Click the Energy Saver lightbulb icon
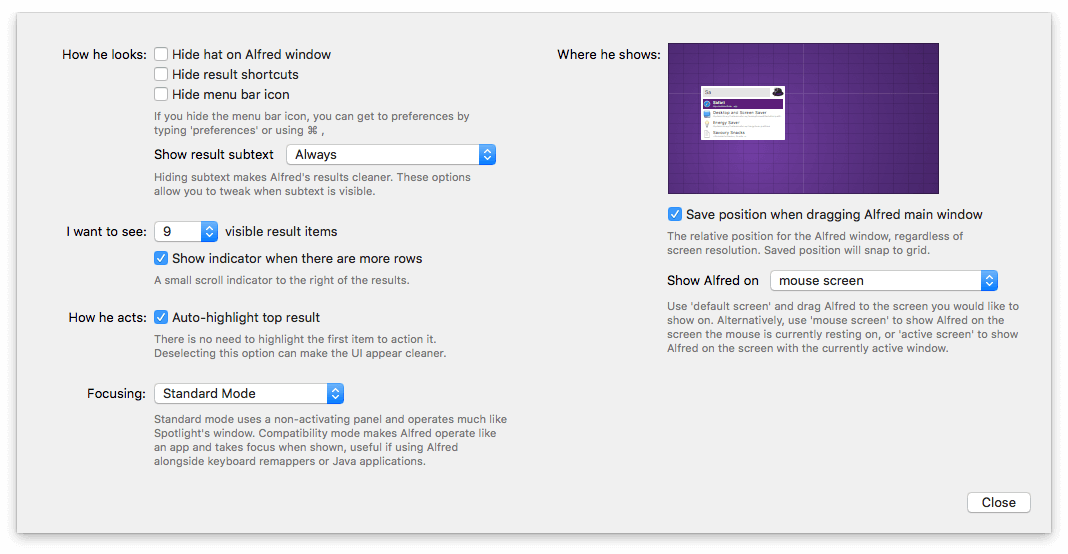The height and width of the screenshot is (554, 1068). (x=707, y=123)
